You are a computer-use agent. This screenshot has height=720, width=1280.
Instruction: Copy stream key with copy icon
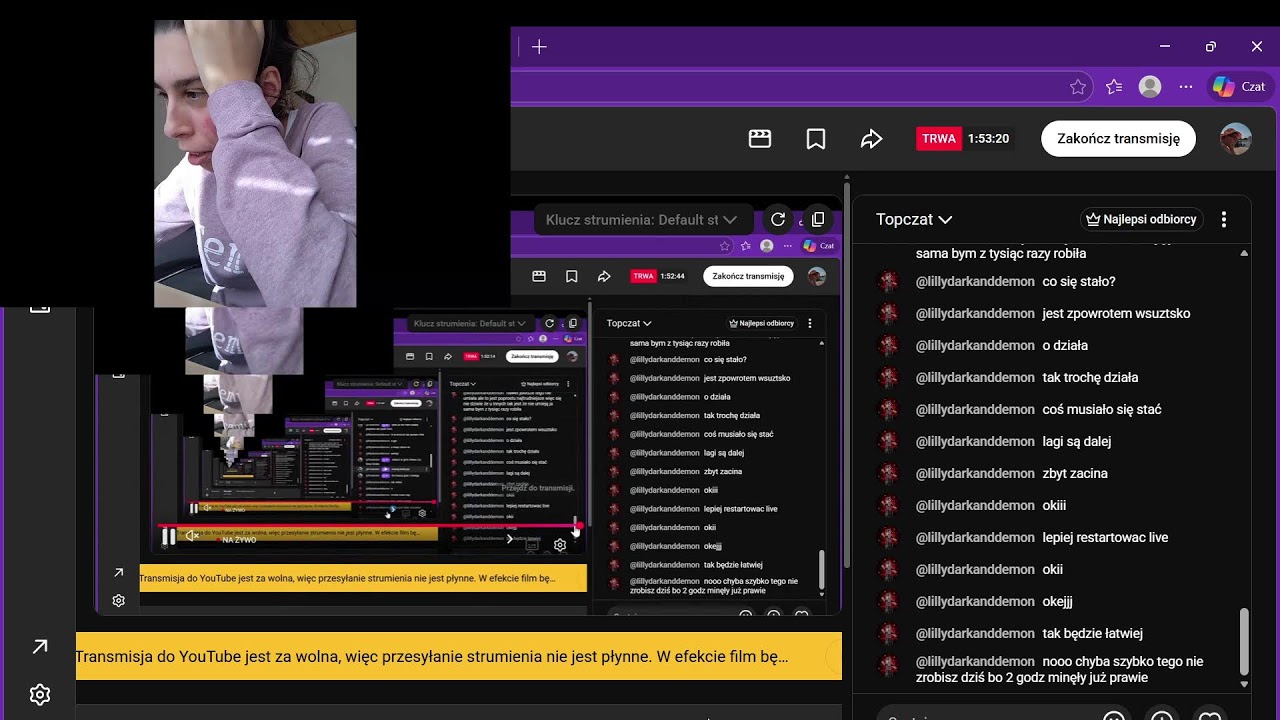tap(818, 219)
